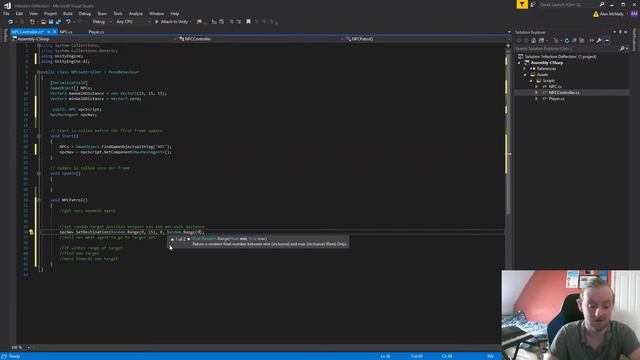
Task: Switch to the NPC.cs tab
Action: [66, 32]
